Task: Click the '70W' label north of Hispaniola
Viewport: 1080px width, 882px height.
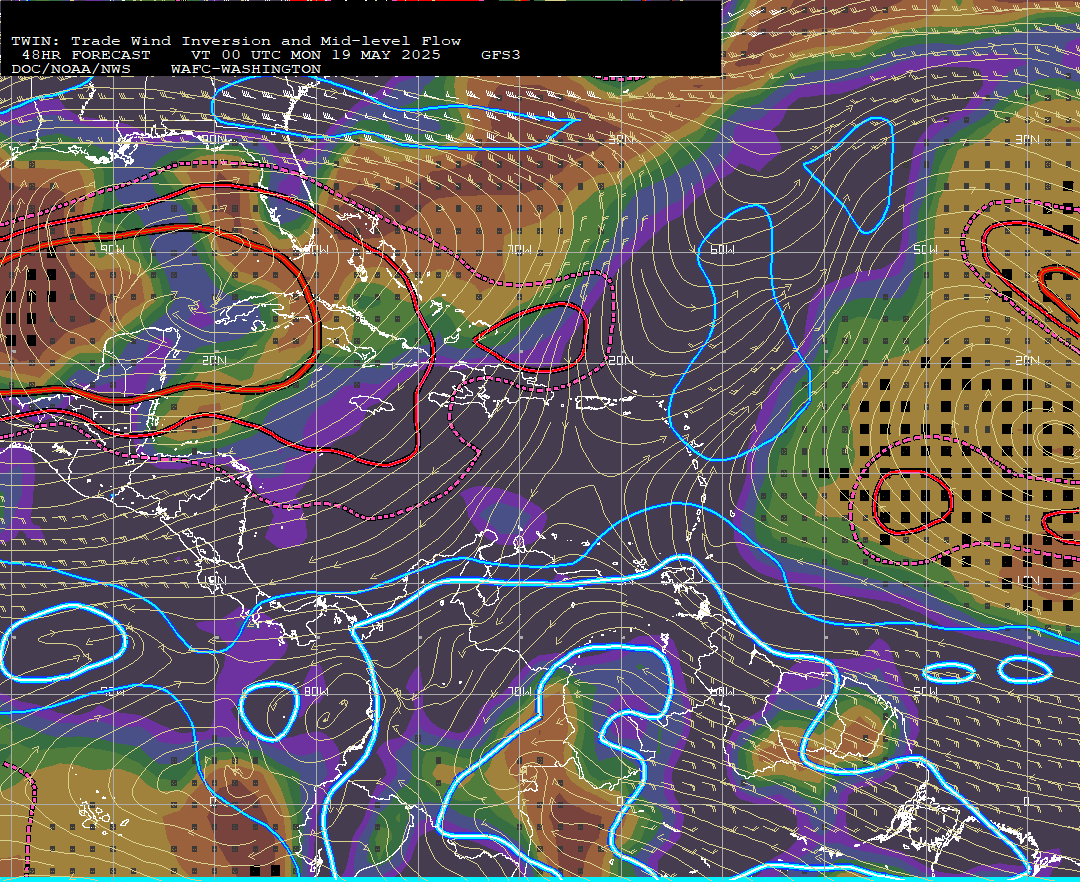Action: [519, 249]
